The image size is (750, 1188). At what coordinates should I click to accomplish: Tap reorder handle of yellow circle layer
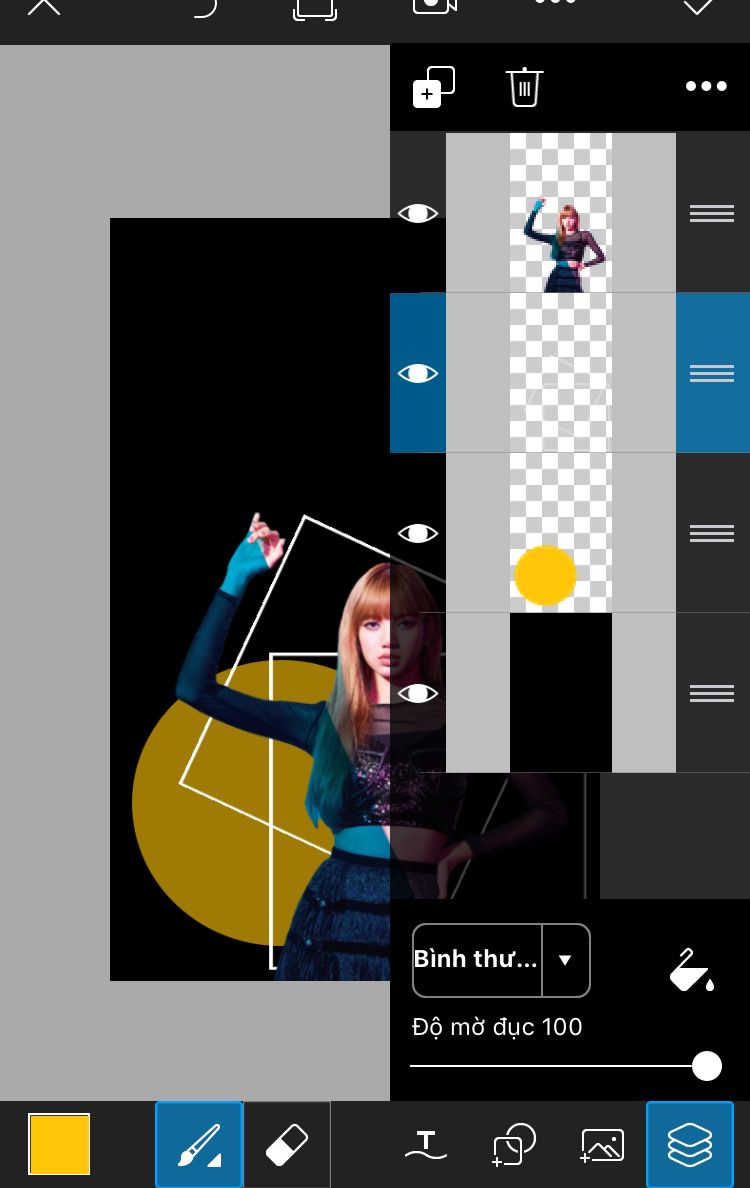click(x=711, y=533)
